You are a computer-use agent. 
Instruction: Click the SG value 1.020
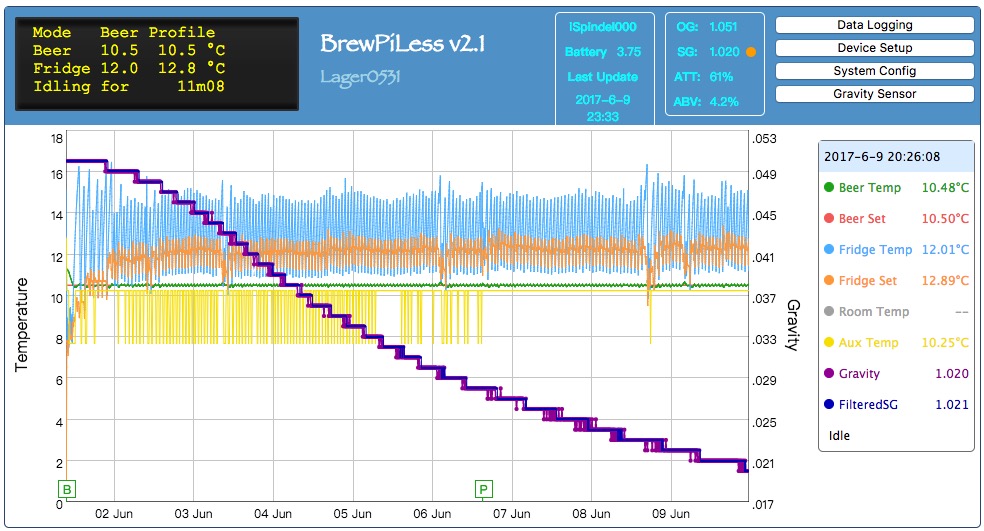[x=724, y=52]
